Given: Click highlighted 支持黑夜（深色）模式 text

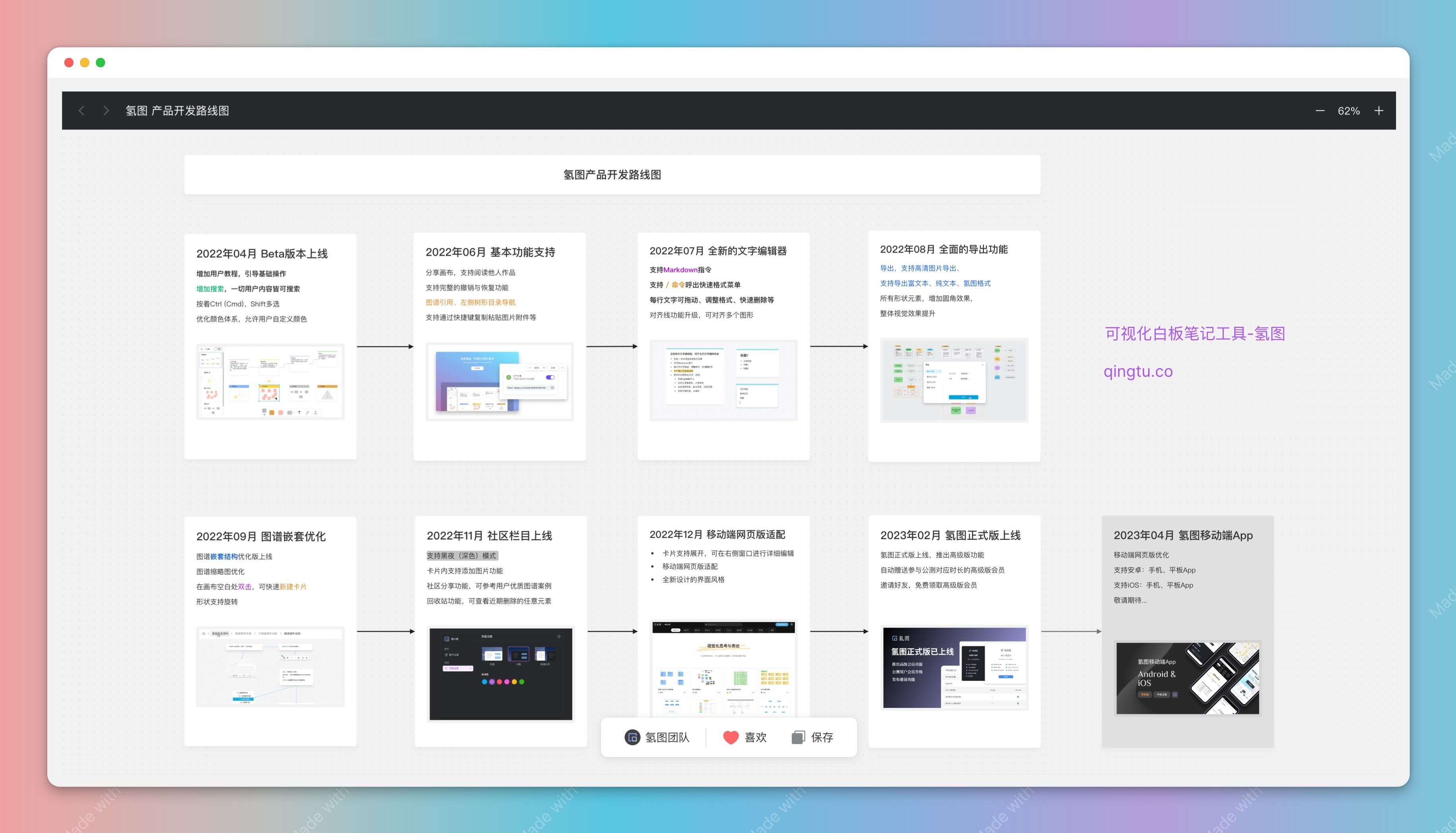Looking at the screenshot, I should coord(462,555).
